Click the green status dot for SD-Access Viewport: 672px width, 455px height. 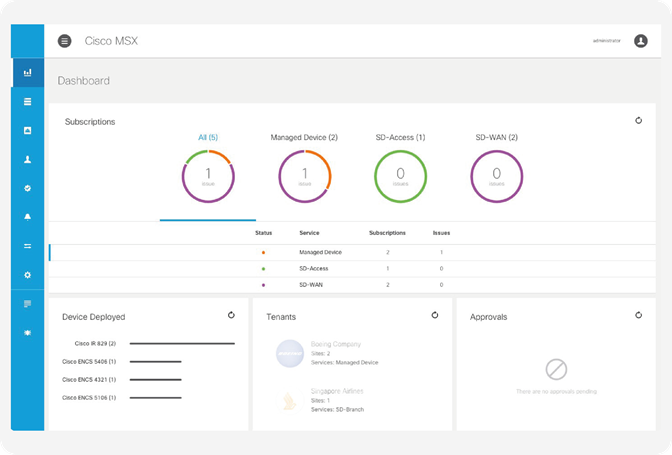click(x=263, y=269)
